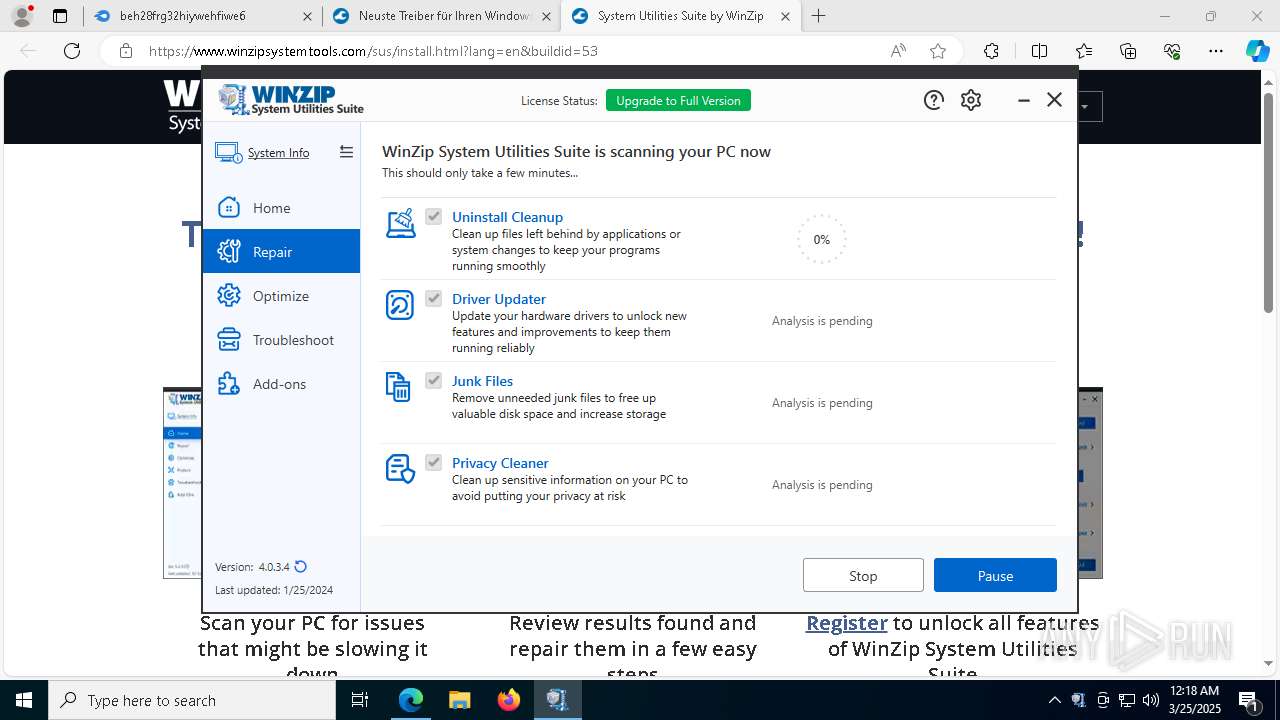Image resolution: width=1280 pixels, height=720 pixels.
Task: Open the Windows Start menu
Action: click(x=24, y=700)
